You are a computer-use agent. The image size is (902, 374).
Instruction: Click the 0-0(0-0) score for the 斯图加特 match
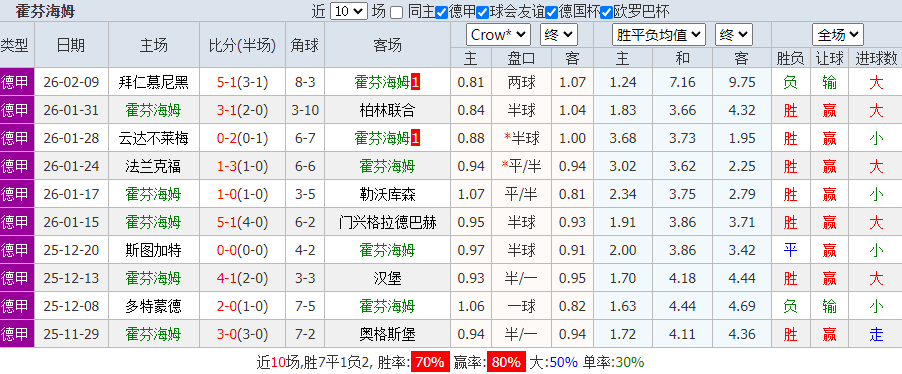pyautogui.click(x=242, y=250)
